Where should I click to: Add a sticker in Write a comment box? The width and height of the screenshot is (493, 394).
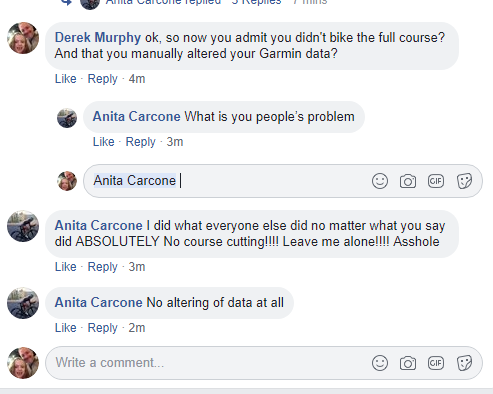click(464, 363)
